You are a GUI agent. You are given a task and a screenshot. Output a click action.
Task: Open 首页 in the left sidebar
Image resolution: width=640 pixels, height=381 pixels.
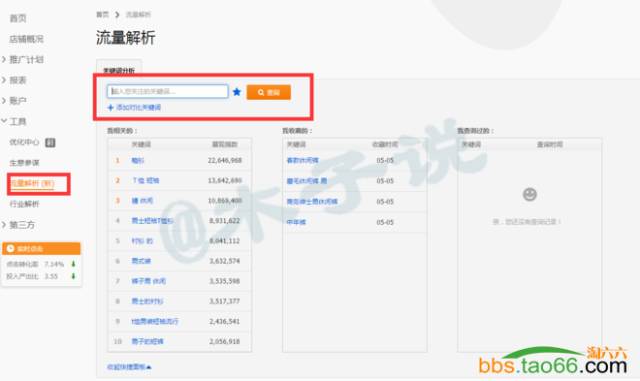pos(18,18)
